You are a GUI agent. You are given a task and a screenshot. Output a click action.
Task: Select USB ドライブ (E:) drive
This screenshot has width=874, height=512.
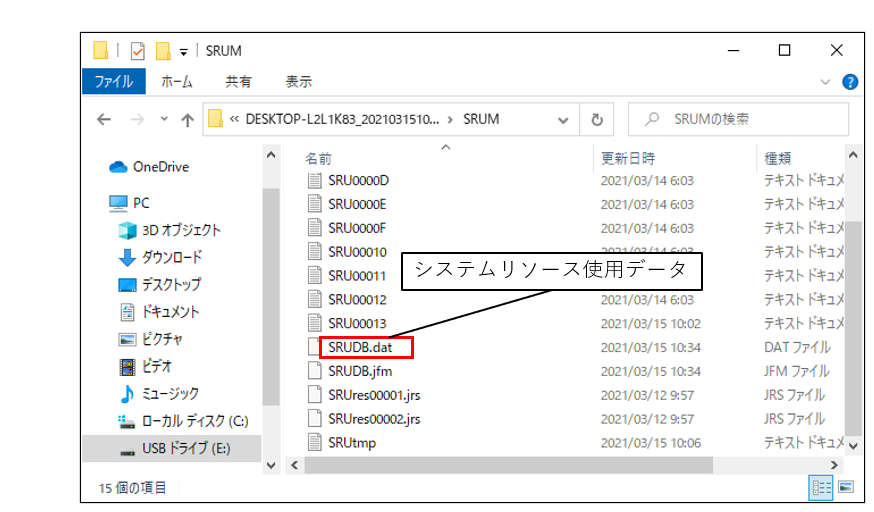coord(172,448)
